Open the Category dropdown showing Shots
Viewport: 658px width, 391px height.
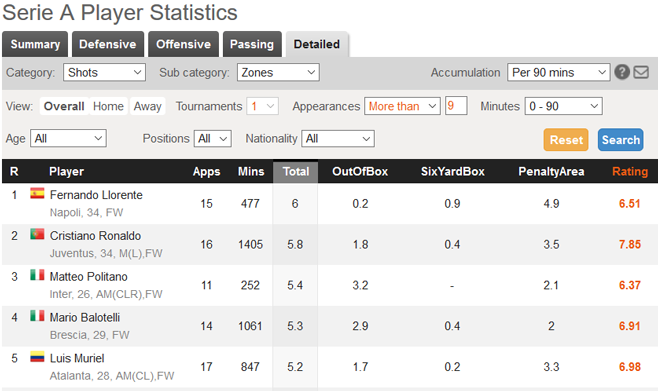pos(104,72)
